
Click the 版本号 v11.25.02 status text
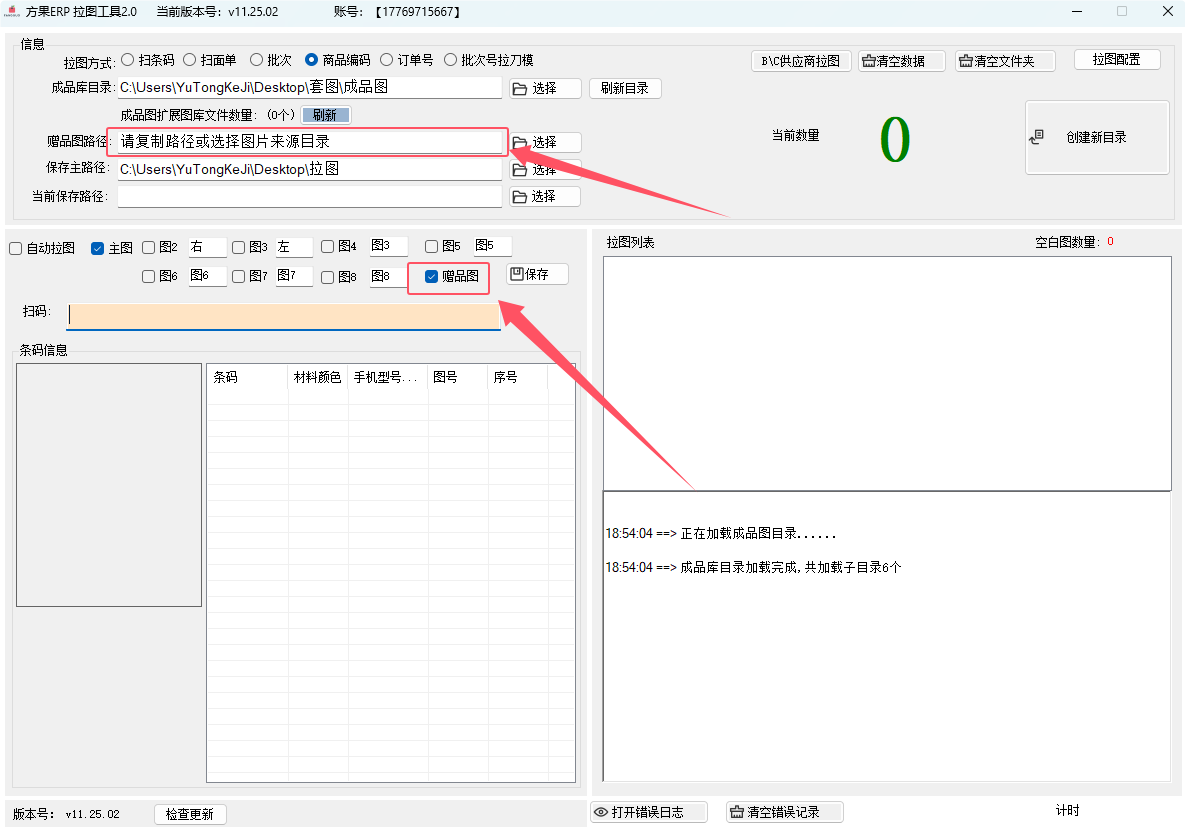(x=67, y=814)
